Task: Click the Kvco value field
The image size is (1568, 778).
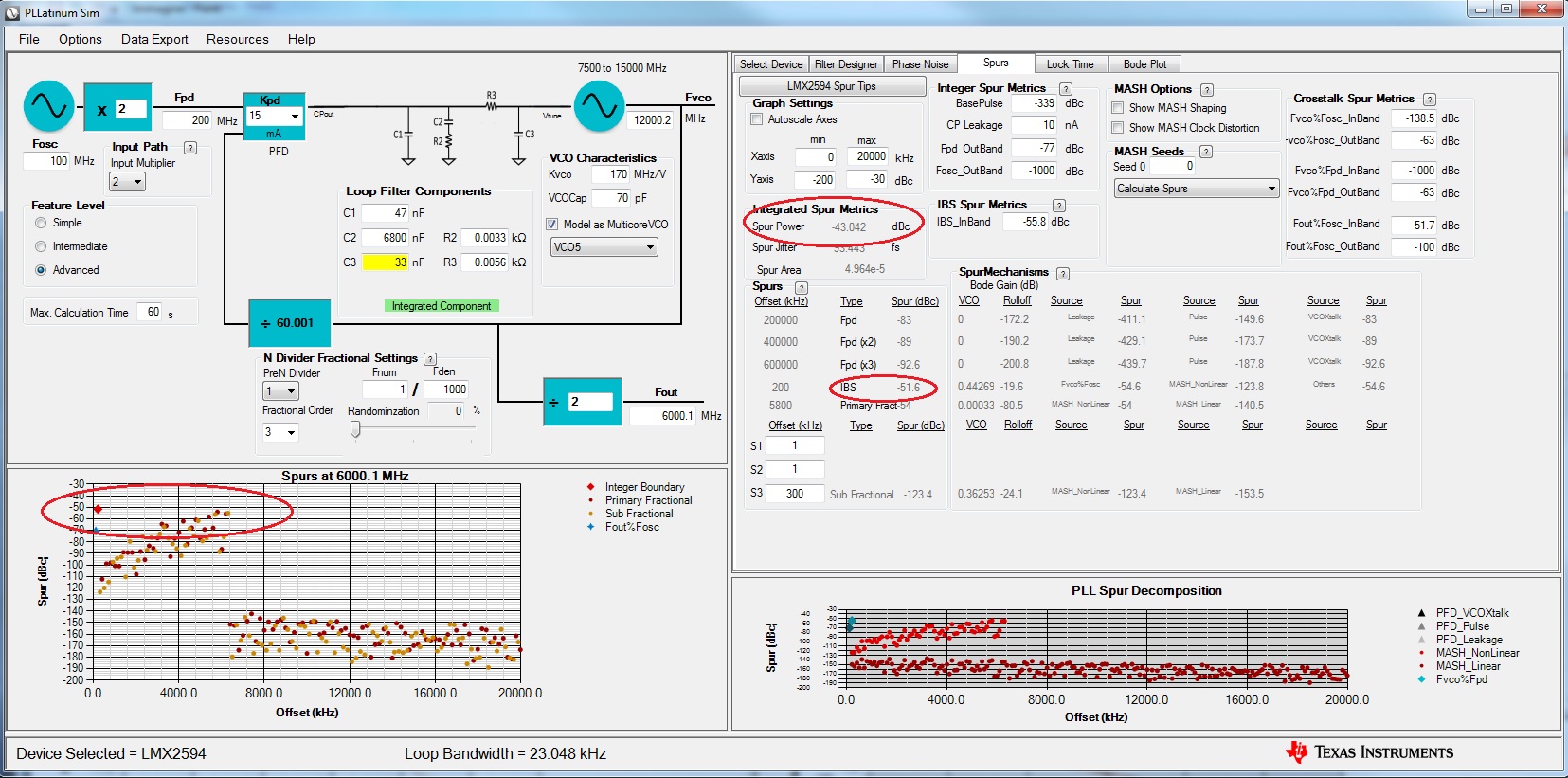Action: click(x=610, y=174)
